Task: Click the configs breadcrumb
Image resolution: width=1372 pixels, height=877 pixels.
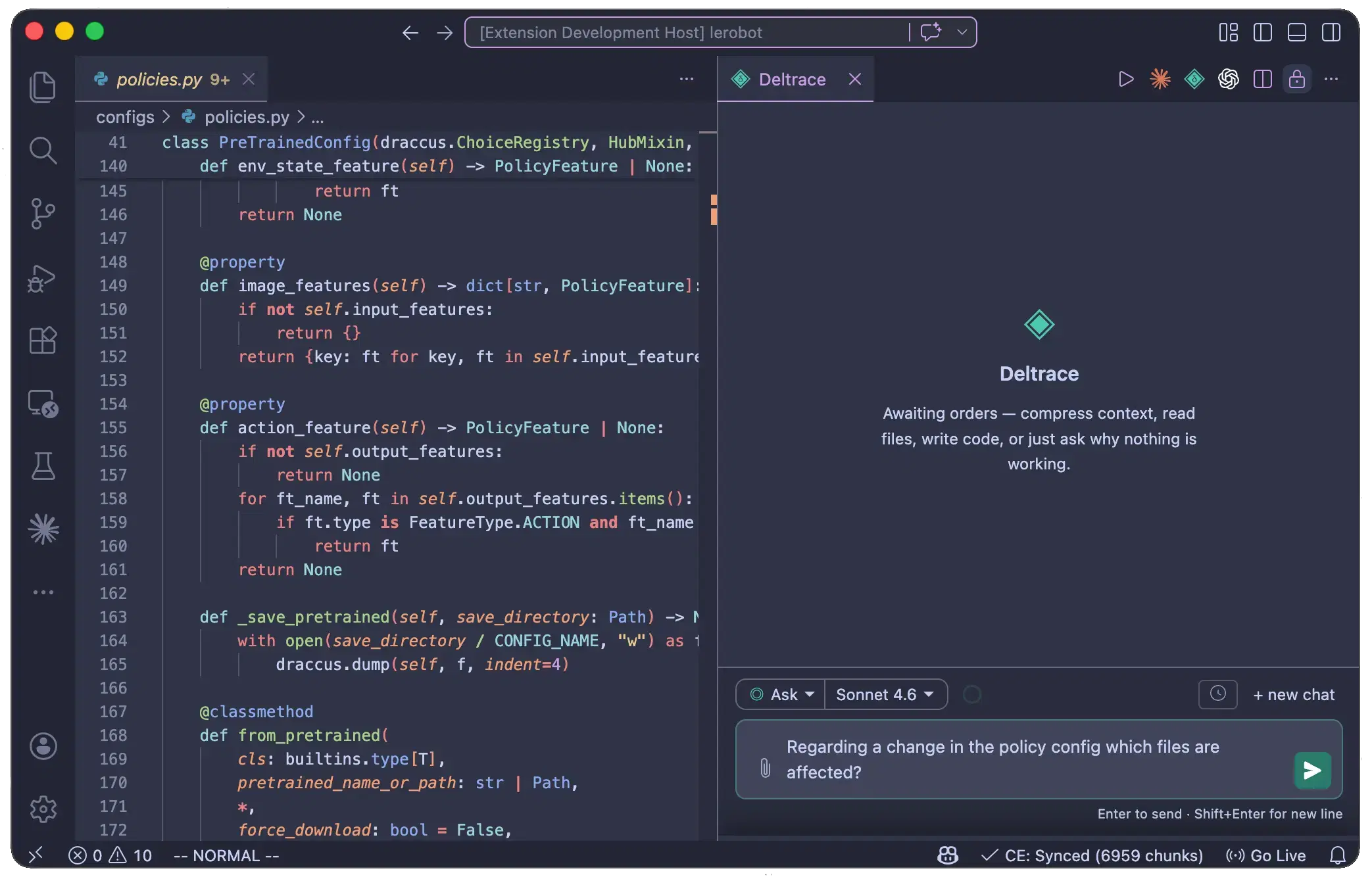Action: pyautogui.click(x=125, y=117)
